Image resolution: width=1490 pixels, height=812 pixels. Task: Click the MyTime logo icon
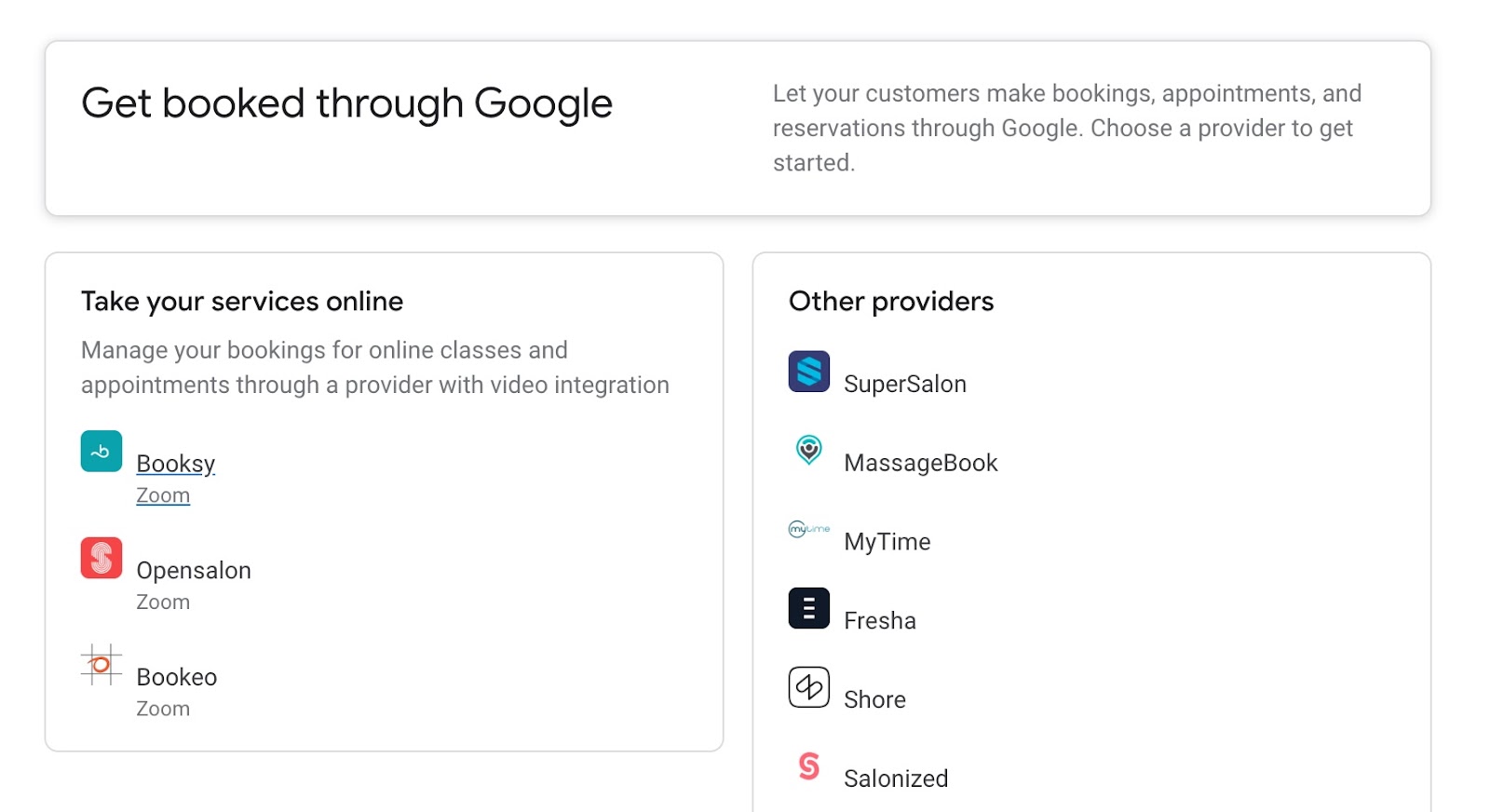[x=809, y=529]
